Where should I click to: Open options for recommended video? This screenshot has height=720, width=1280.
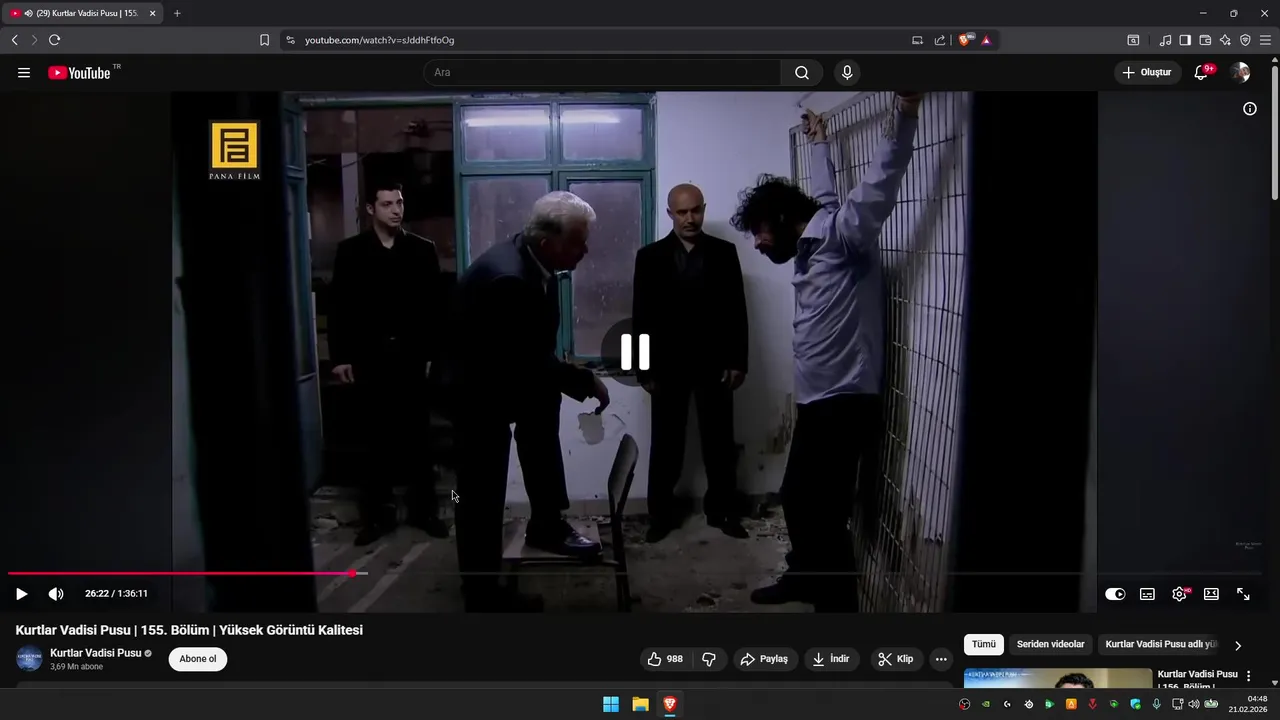[x=1248, y=677]
